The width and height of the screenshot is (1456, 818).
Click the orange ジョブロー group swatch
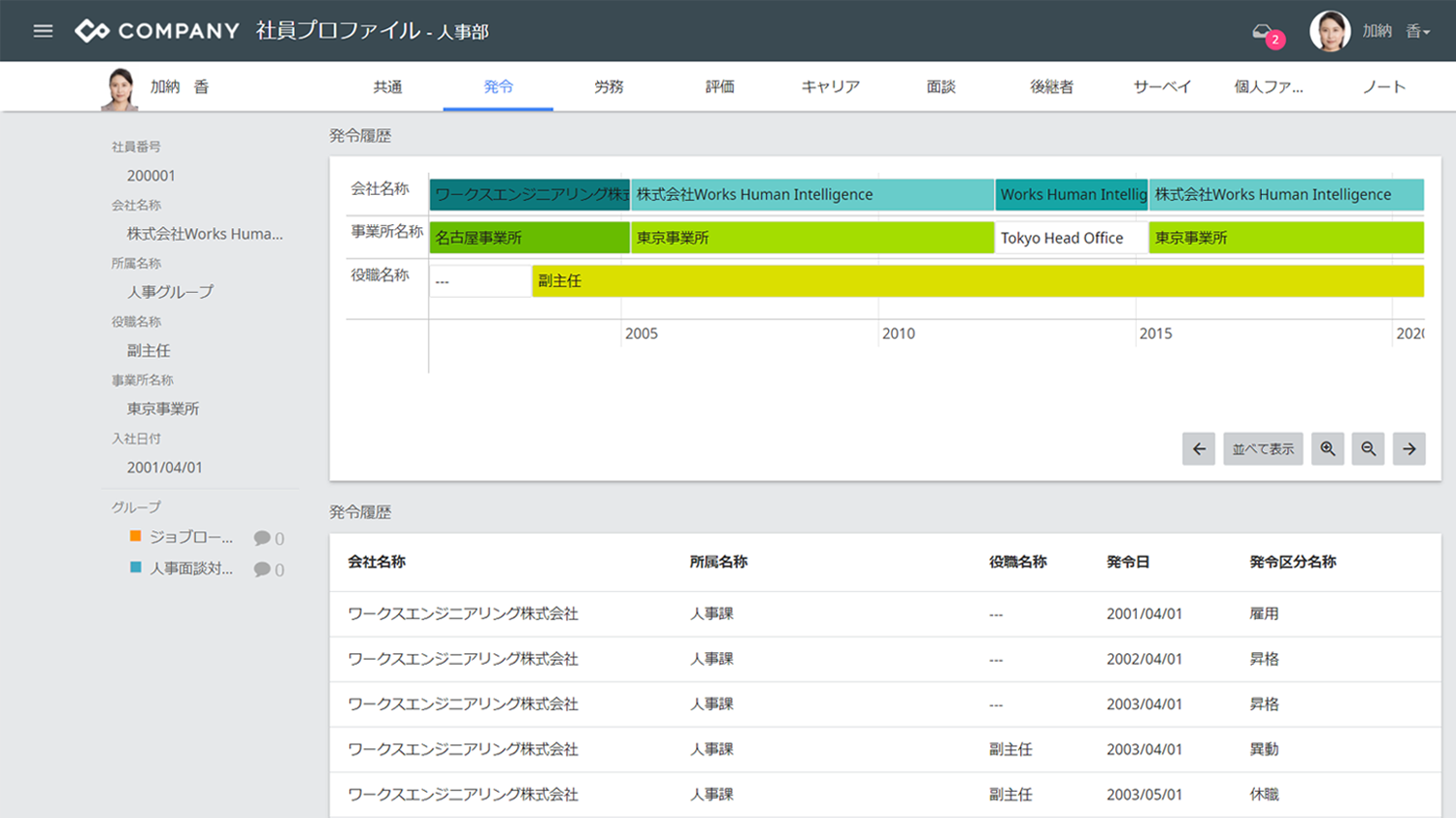coord(136,537)
